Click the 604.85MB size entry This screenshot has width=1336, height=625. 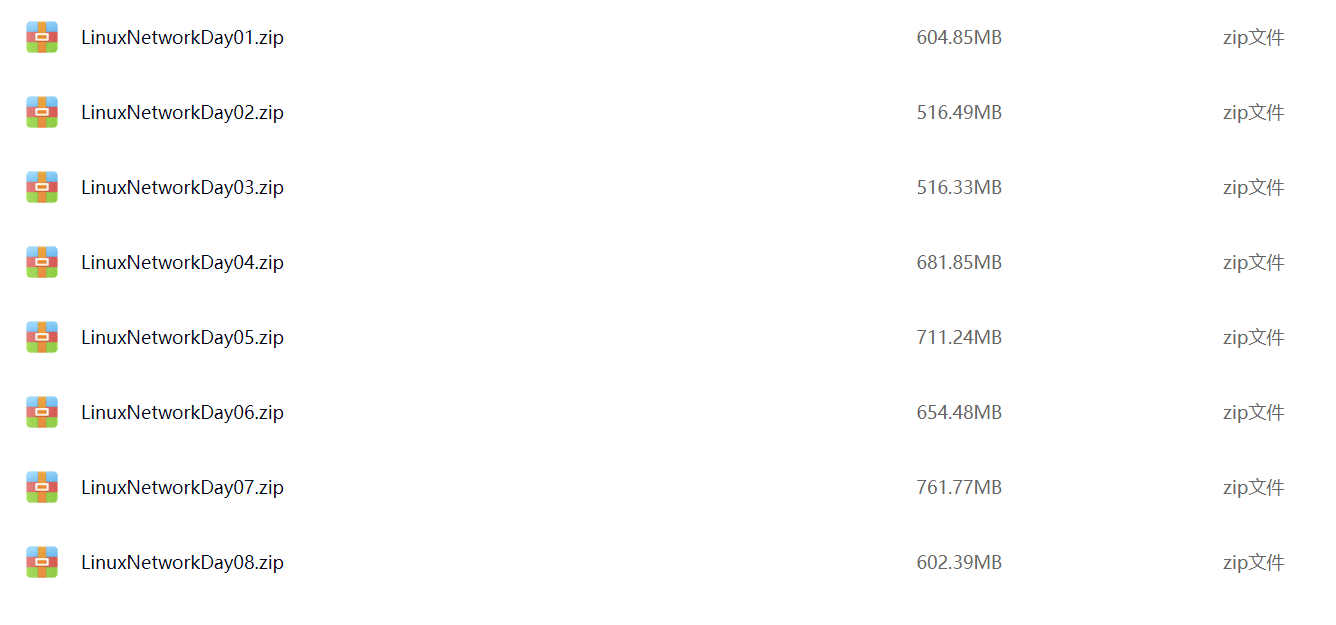(x=958, y=38)
